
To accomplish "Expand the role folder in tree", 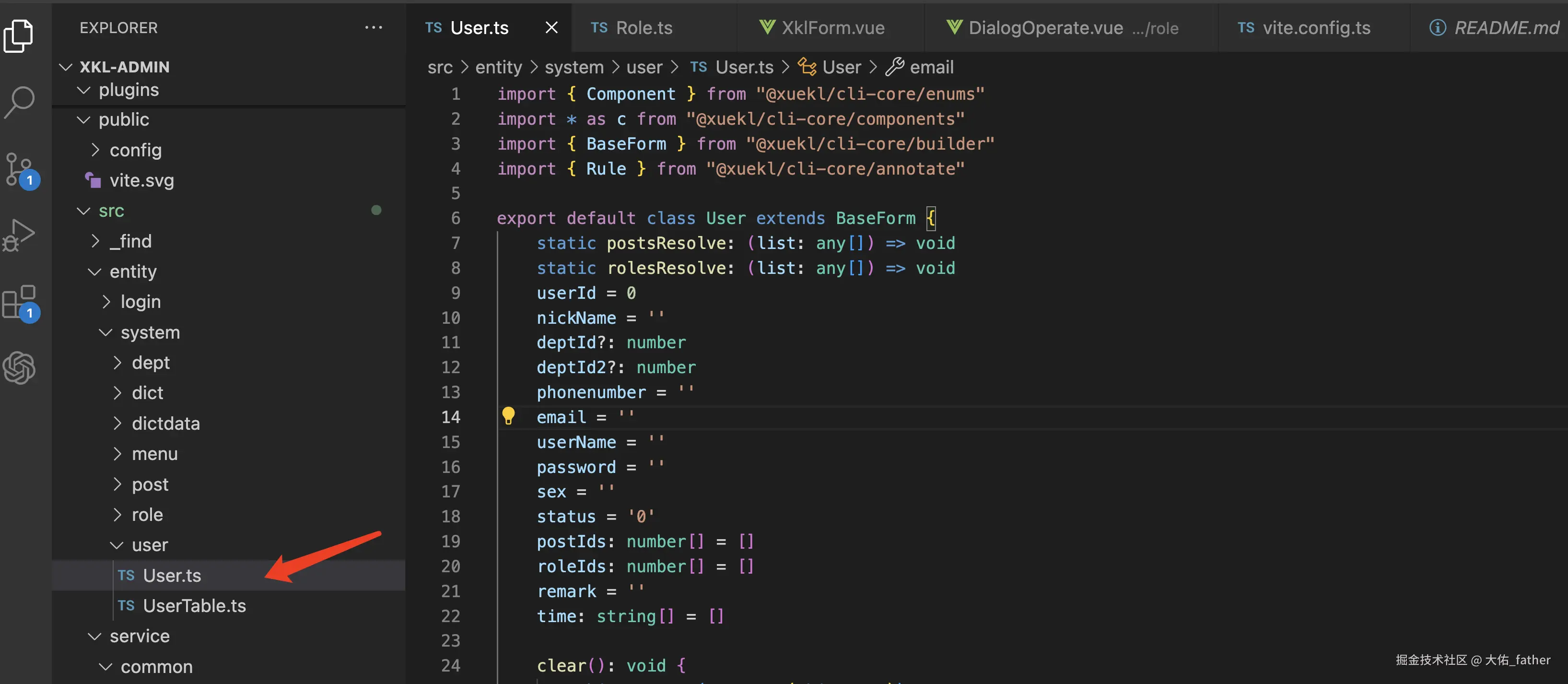I will tap(147, 515).
